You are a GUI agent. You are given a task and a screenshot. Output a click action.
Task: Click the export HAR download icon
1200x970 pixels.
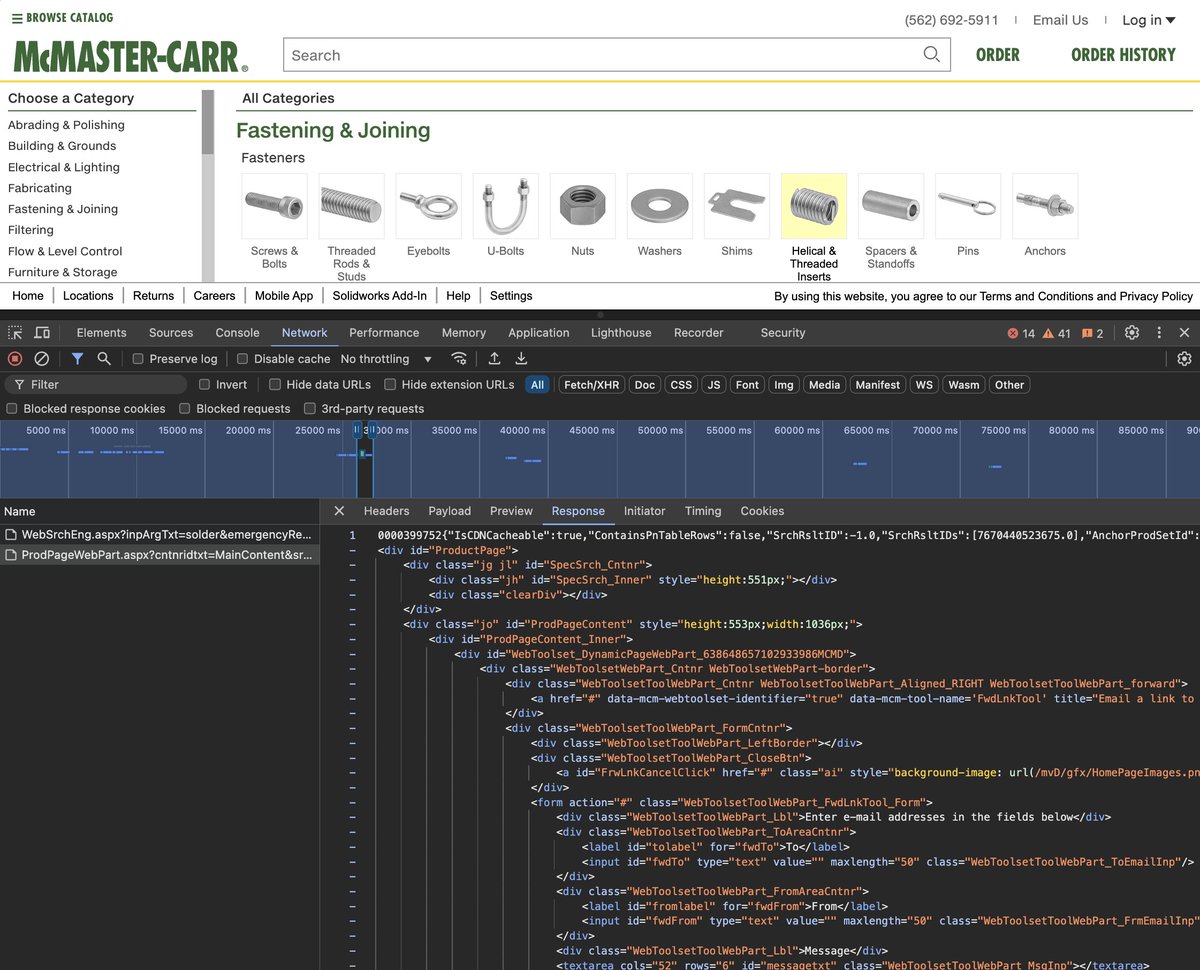click(521, 359)
